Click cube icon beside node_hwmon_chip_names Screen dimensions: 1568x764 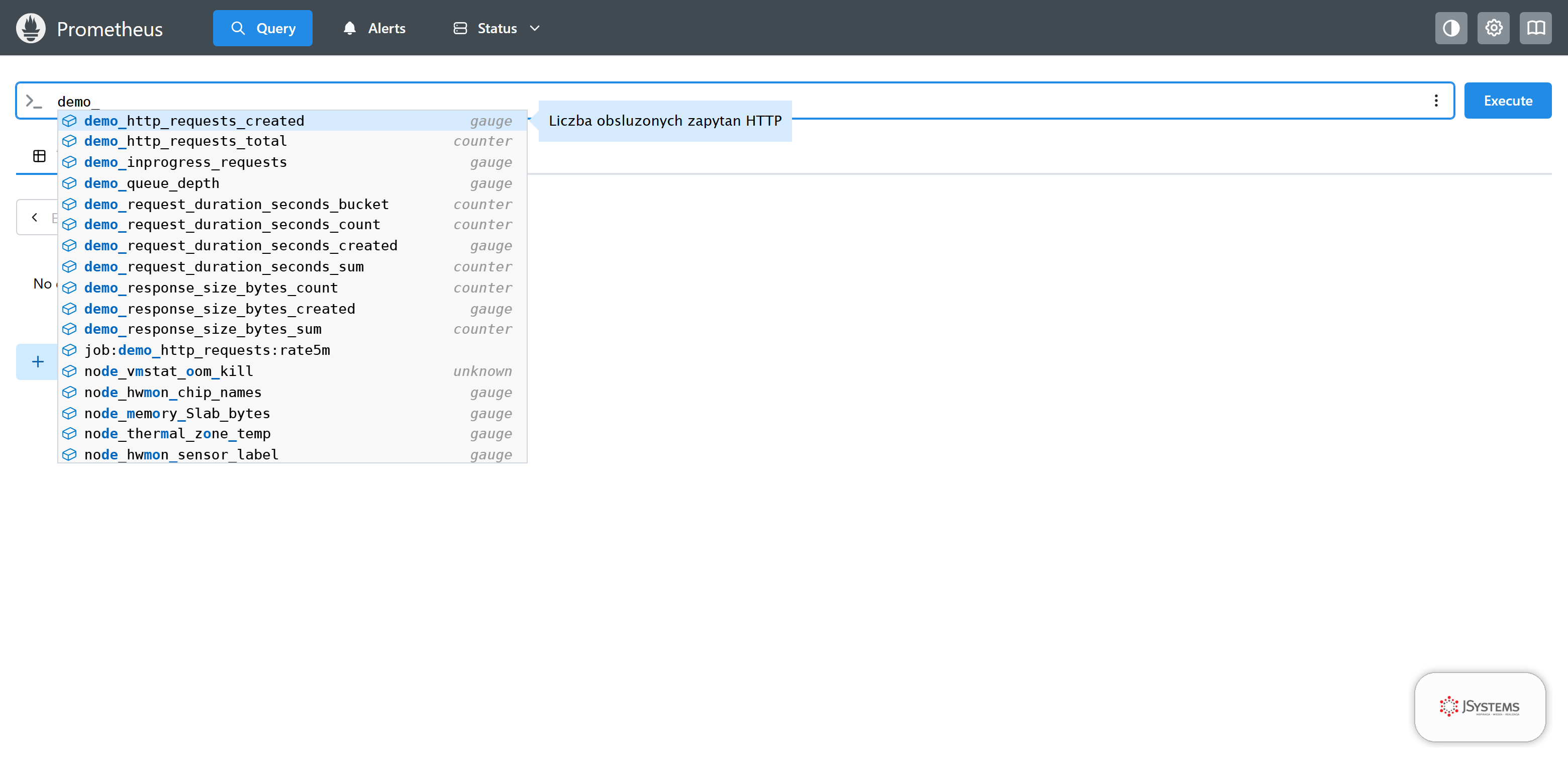click(69, 392)
